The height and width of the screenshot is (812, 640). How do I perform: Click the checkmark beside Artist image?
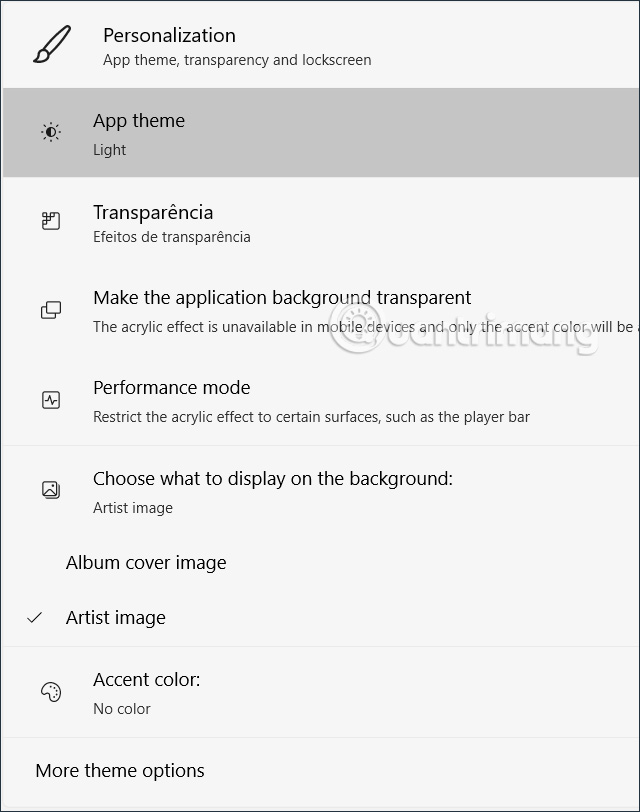pos(35,618)
